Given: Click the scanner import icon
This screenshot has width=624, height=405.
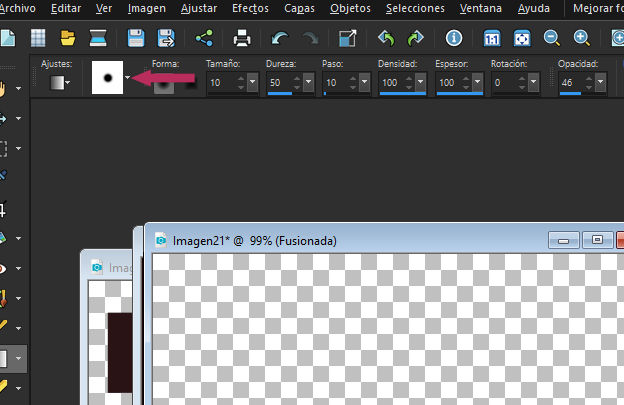Looking at the screenshot, I should (98, 38).
